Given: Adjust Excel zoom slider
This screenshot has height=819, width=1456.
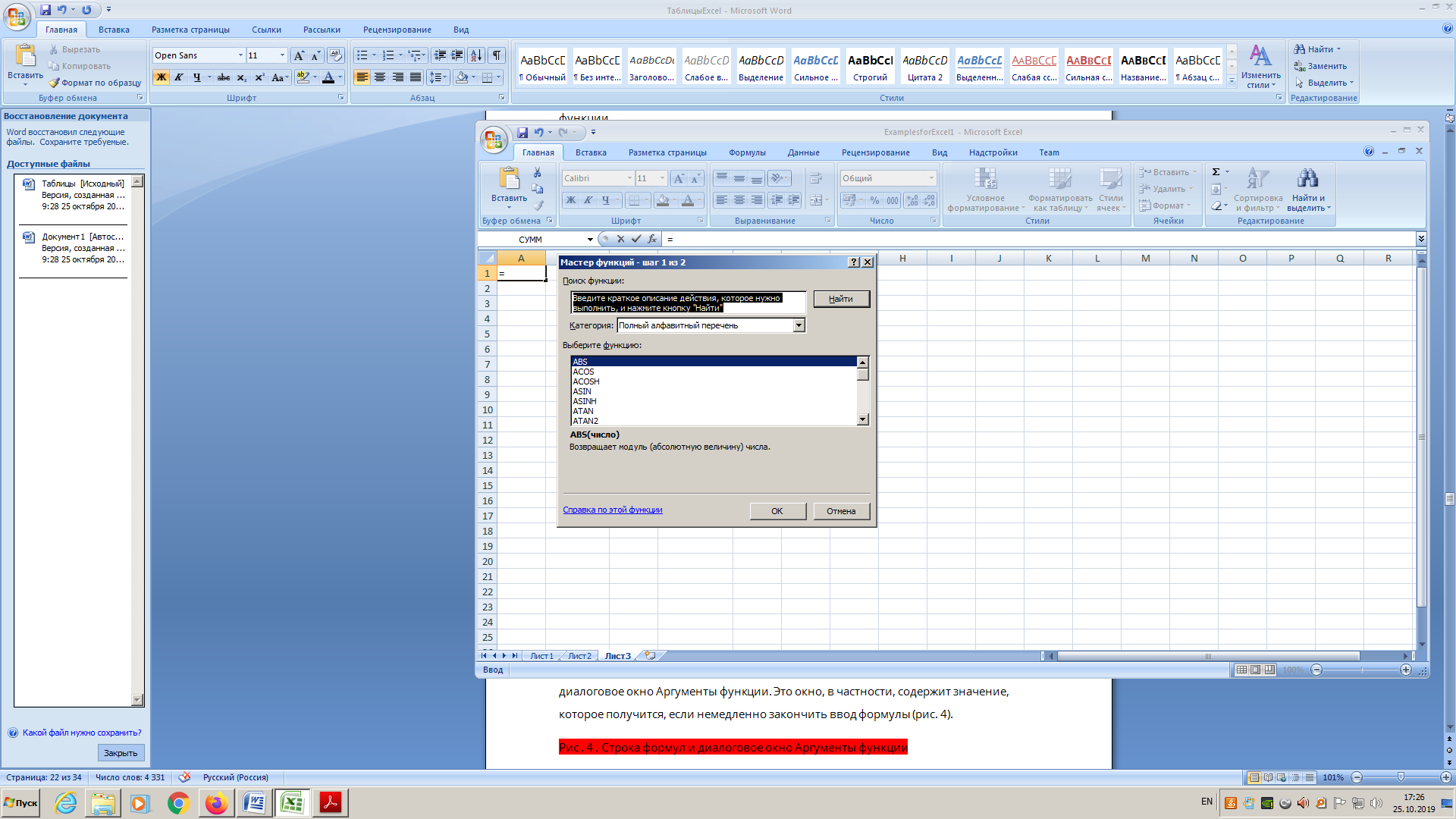Looking at the screenshot, I should click(x=1361, y=670).
